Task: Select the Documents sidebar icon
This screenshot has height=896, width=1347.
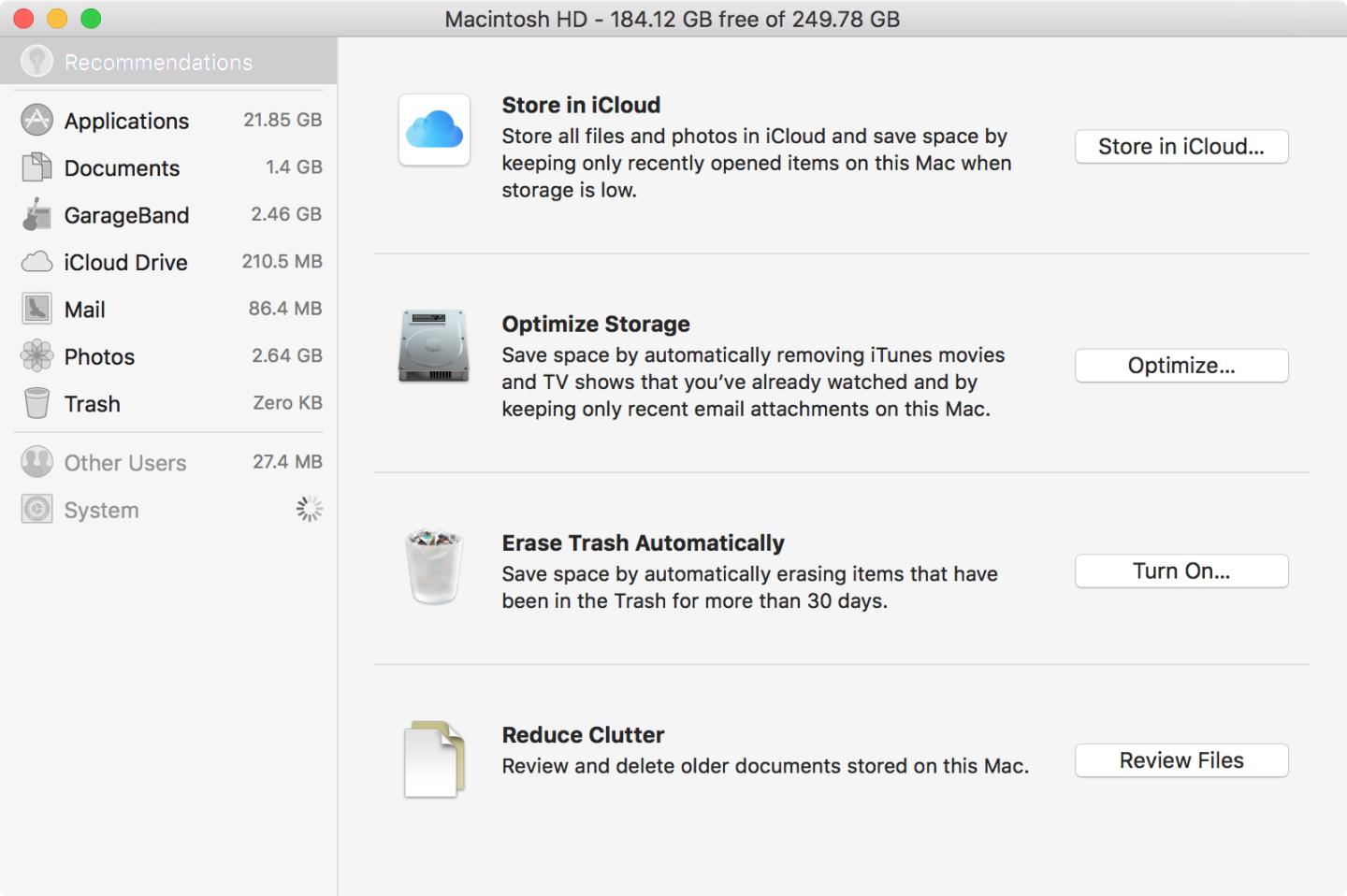Action: click(36, 167)
